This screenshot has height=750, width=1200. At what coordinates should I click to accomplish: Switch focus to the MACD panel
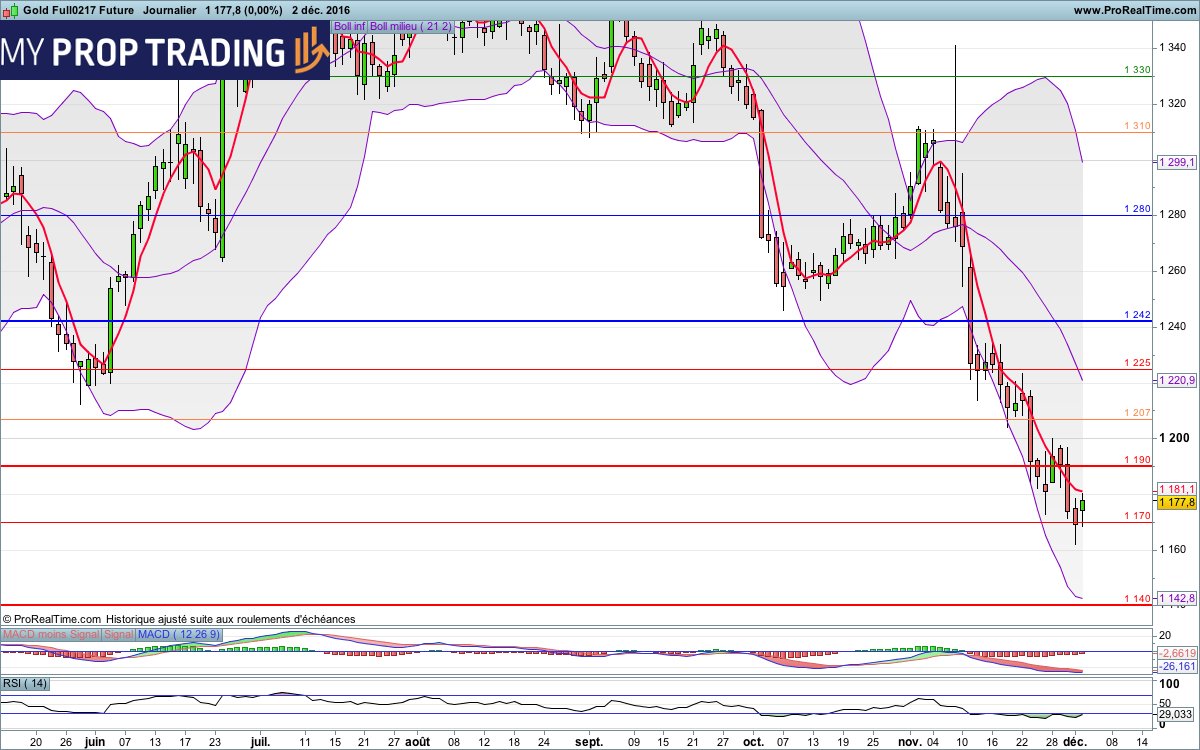(600, 652)
